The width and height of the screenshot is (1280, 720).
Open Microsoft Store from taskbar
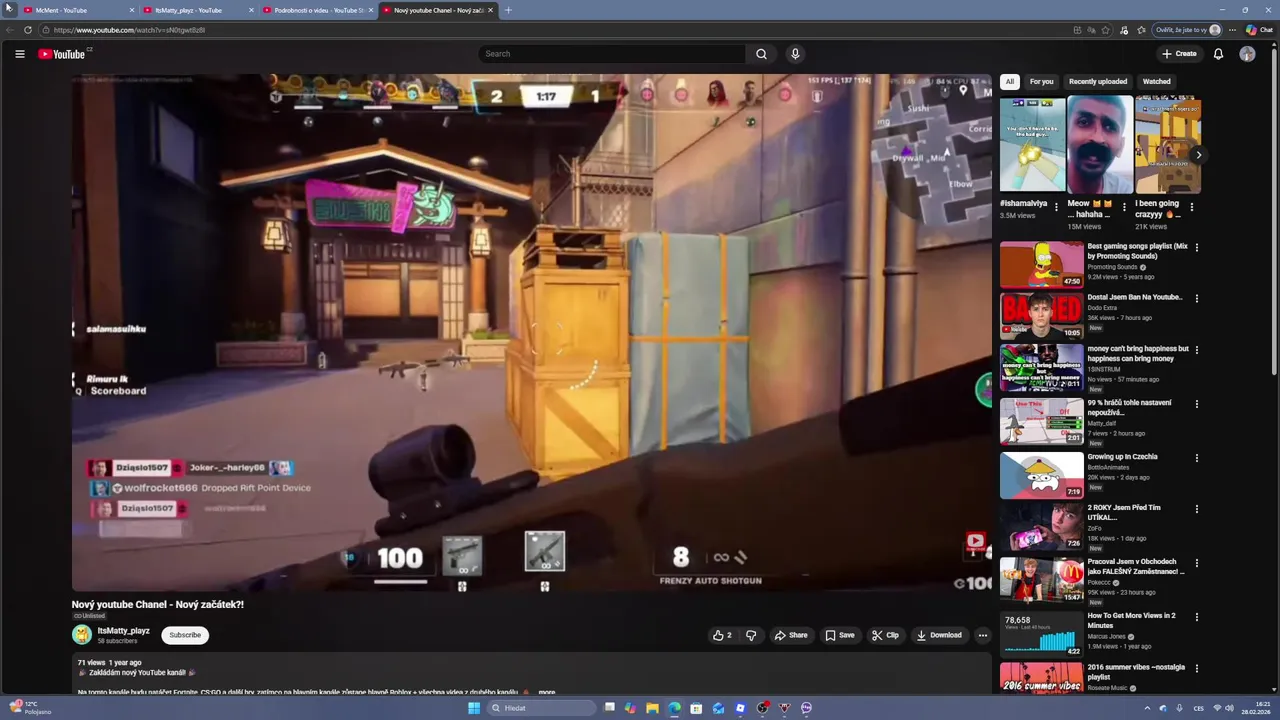point(696,708)
